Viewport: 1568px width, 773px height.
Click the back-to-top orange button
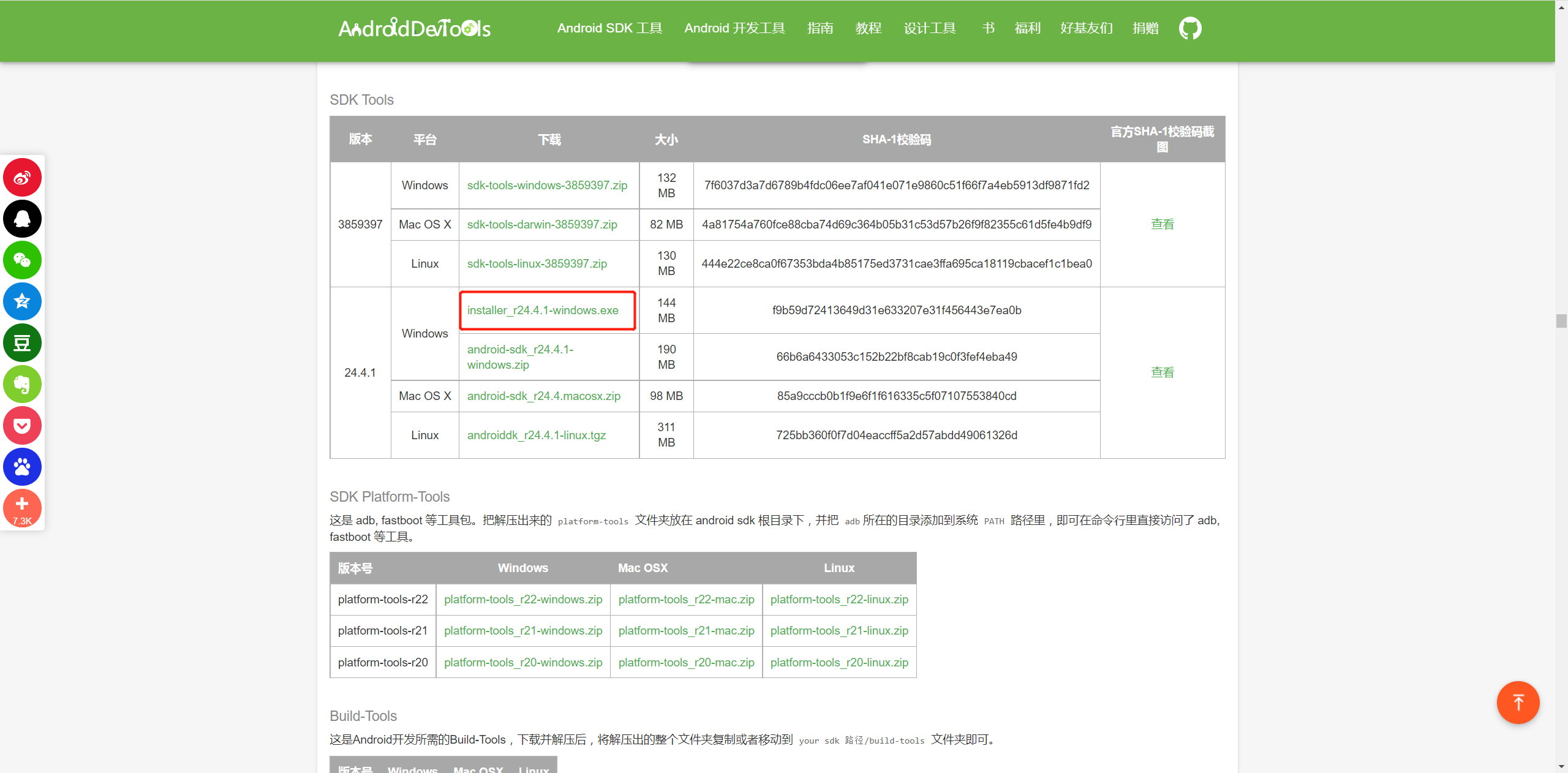pos(1518,703)
